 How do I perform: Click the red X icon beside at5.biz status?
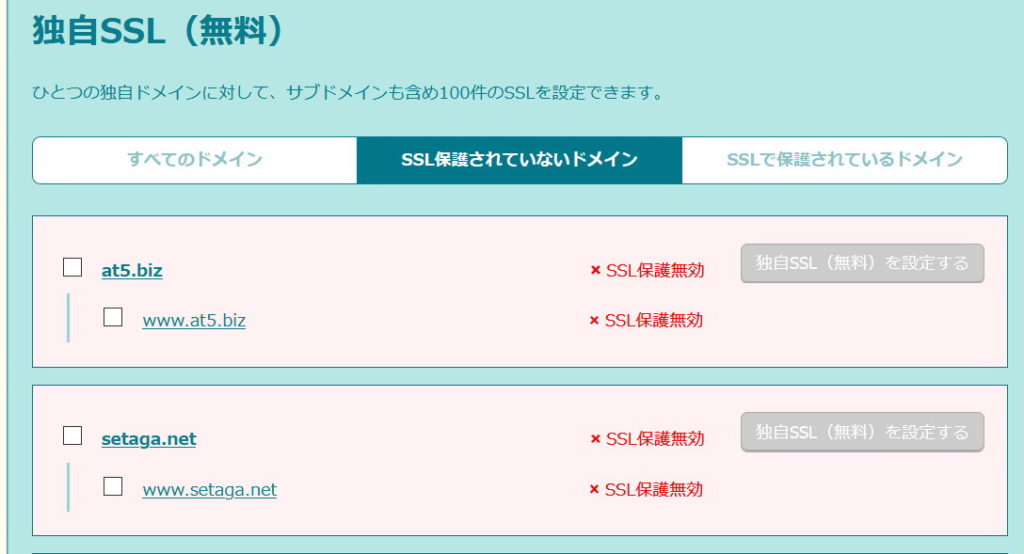[x=595, y=270]
